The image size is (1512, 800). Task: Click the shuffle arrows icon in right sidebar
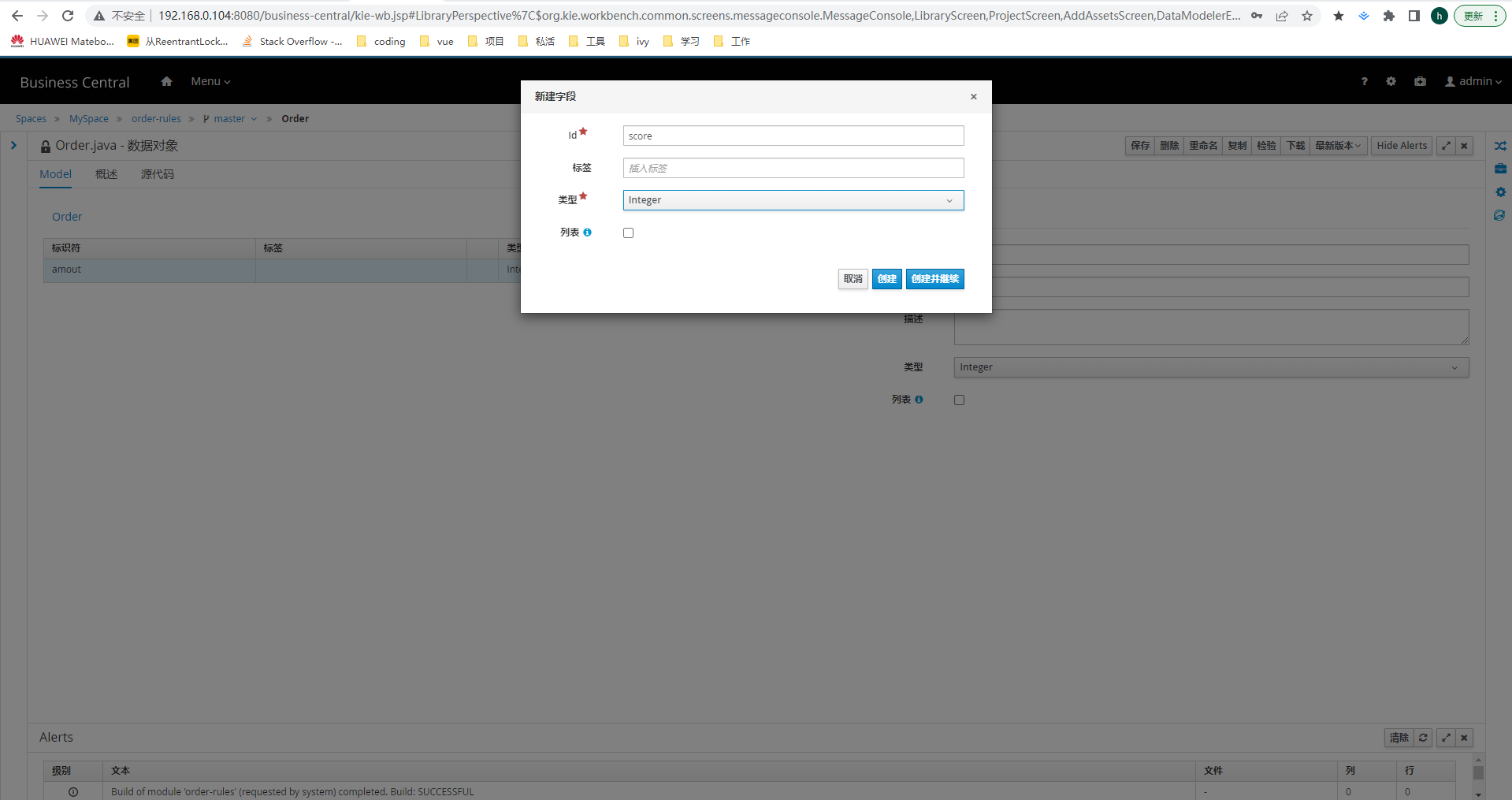[x=1500, y=146]
